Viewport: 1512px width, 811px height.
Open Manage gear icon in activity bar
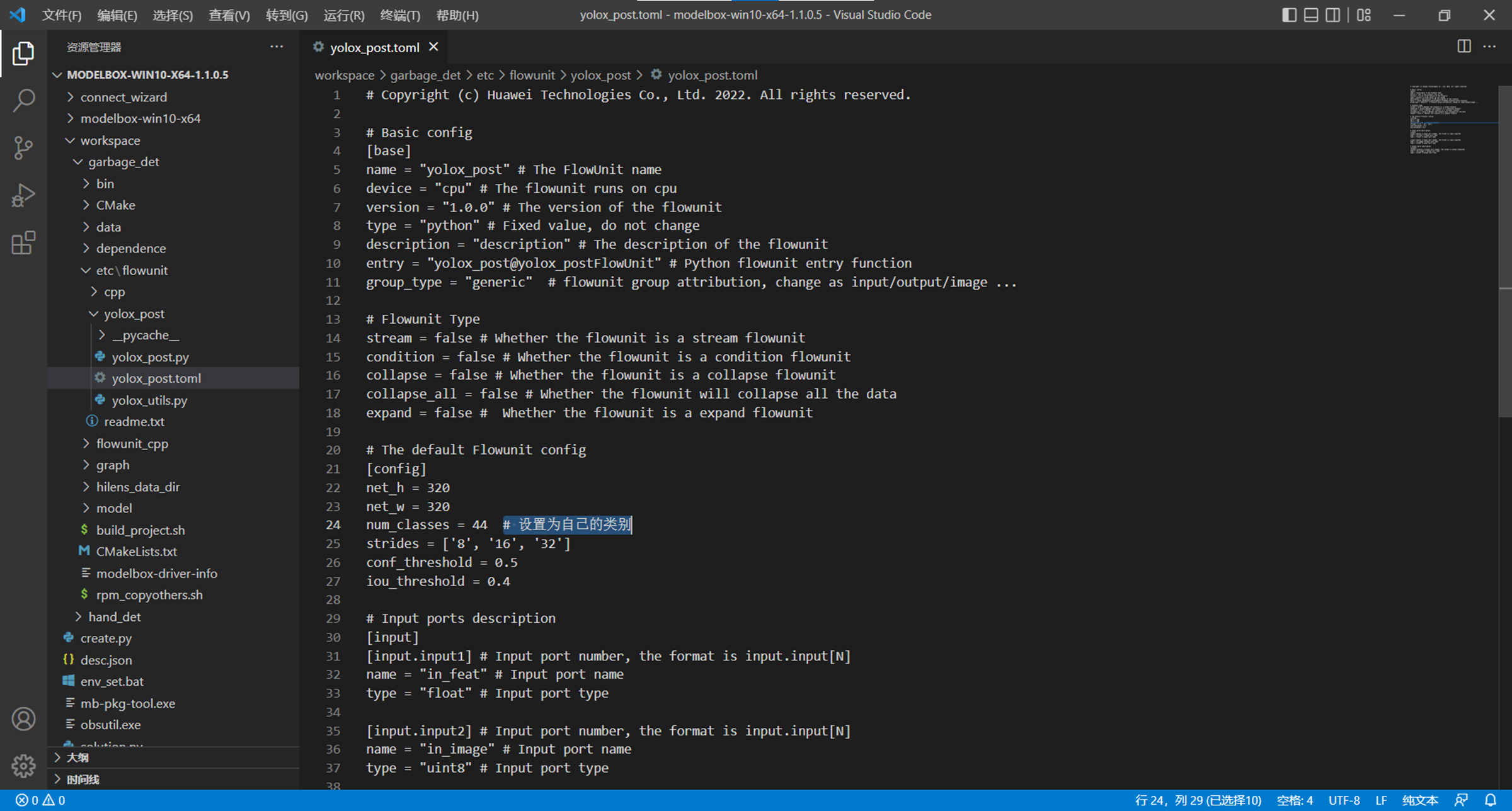pyautogui.click(x=23, y=766)
